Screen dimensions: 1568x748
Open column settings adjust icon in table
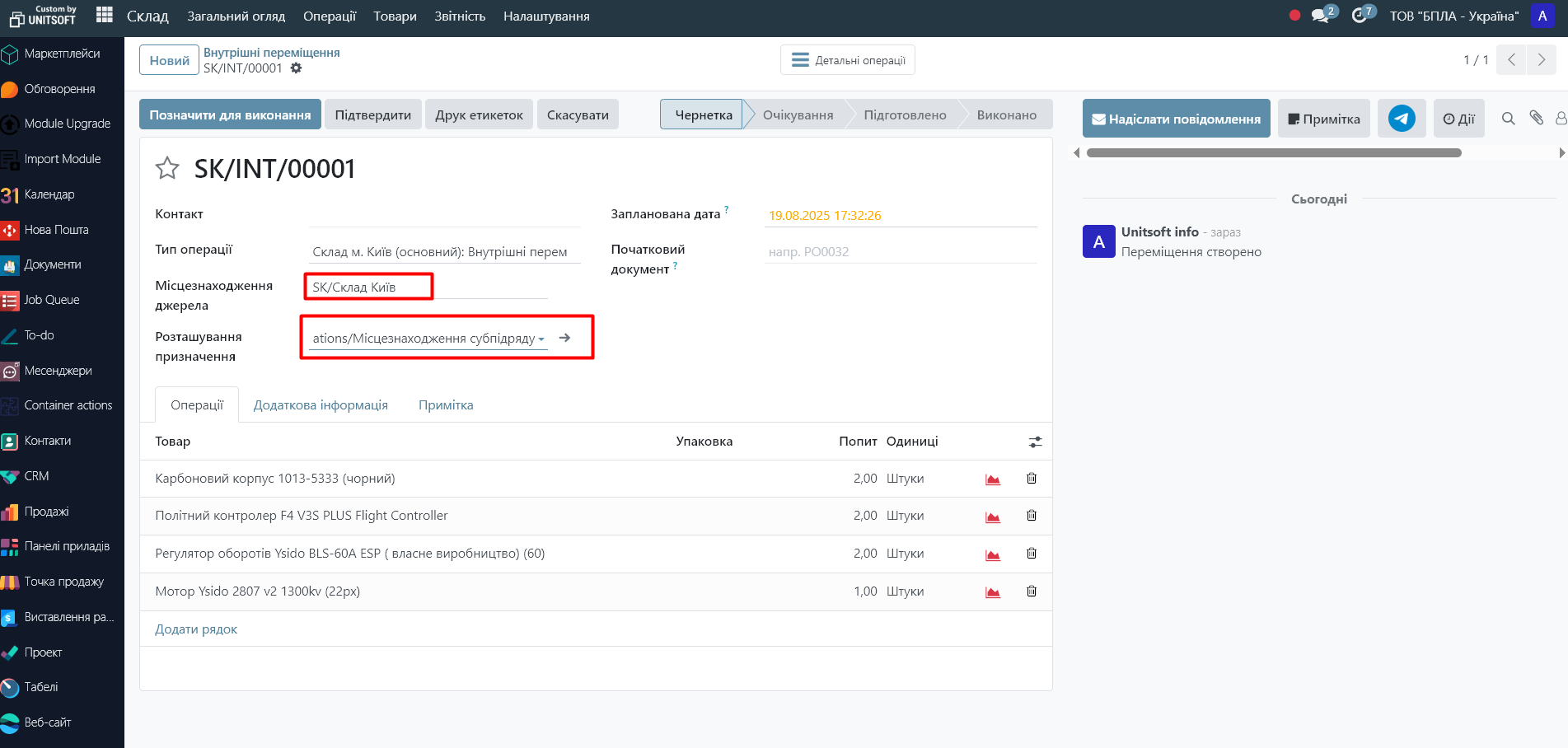1035,442
